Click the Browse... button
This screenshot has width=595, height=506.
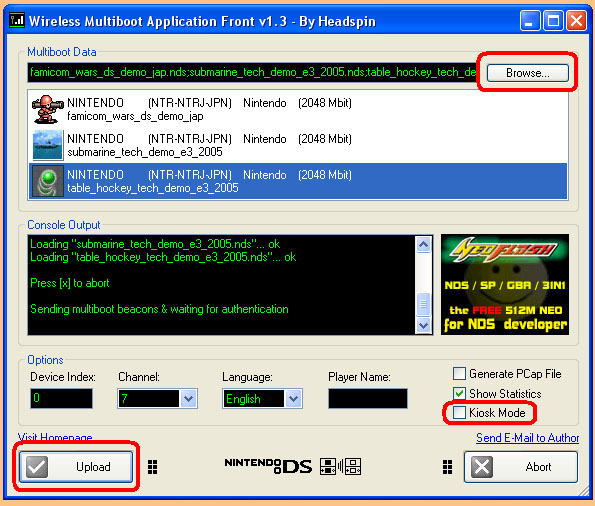coord(527,73)
